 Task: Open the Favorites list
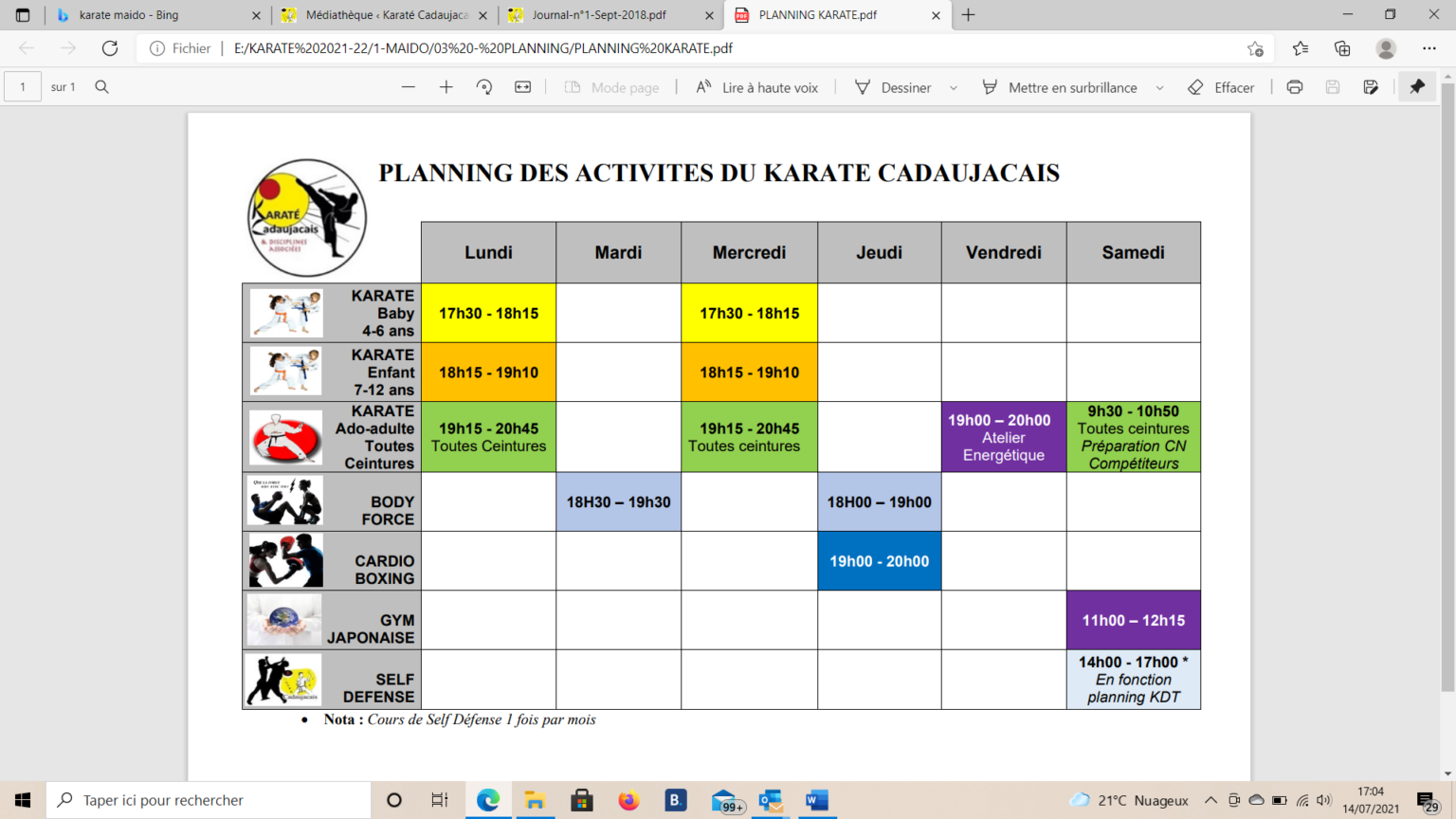pos(1301,48)
